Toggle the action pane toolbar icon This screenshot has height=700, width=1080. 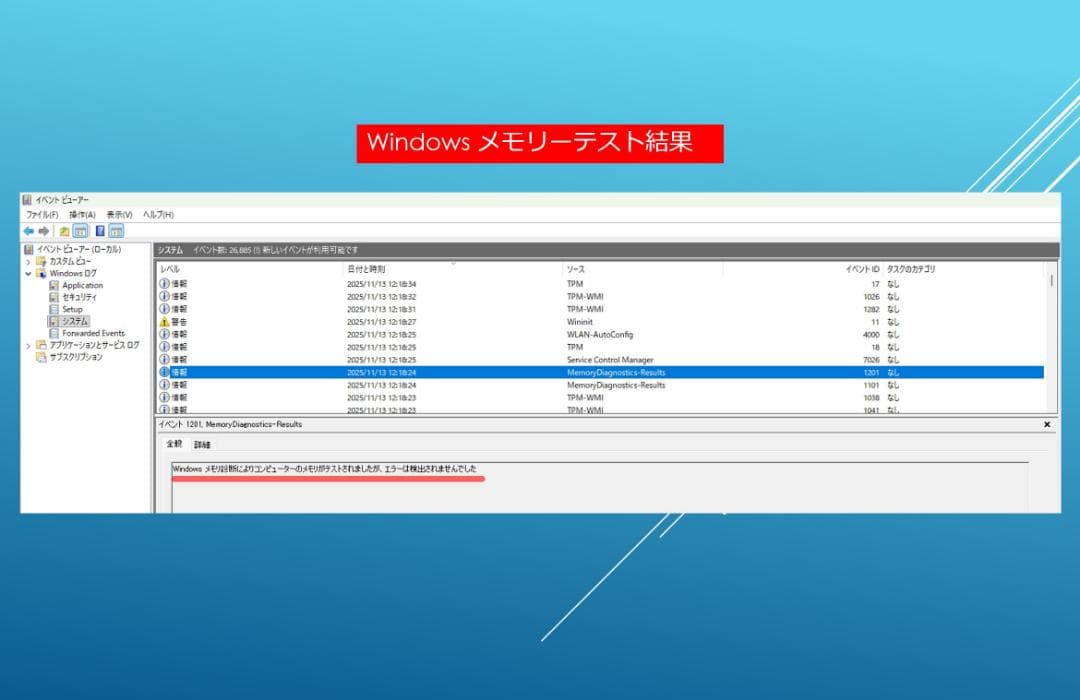(x=117, y=230)
